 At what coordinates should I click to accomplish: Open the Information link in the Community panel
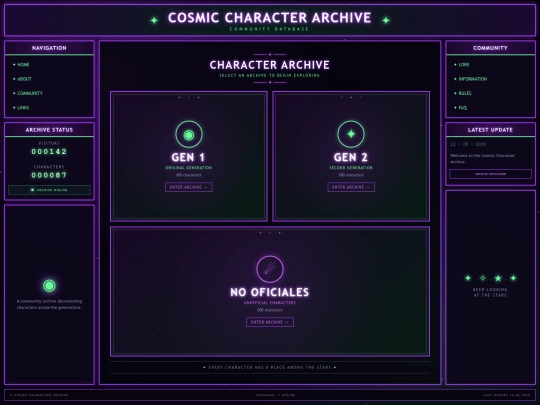473,79
